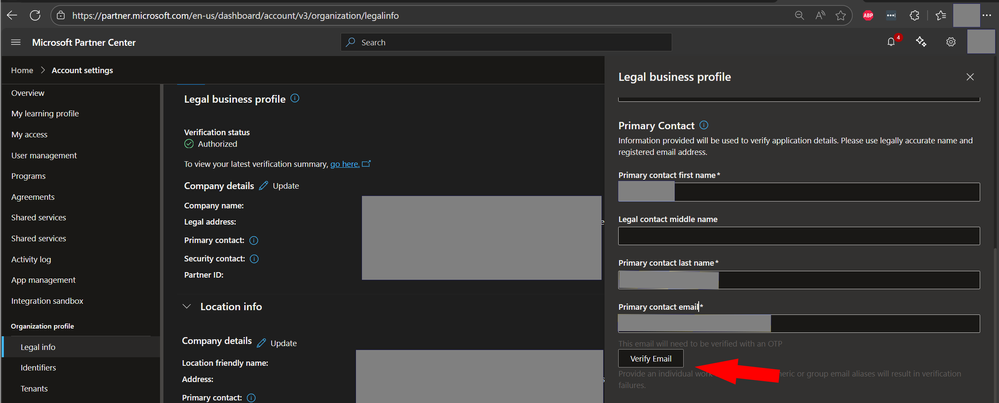Click the pencil icon next to the first Company details
This screenshot has height=403, width=999.
pos(264,186)
